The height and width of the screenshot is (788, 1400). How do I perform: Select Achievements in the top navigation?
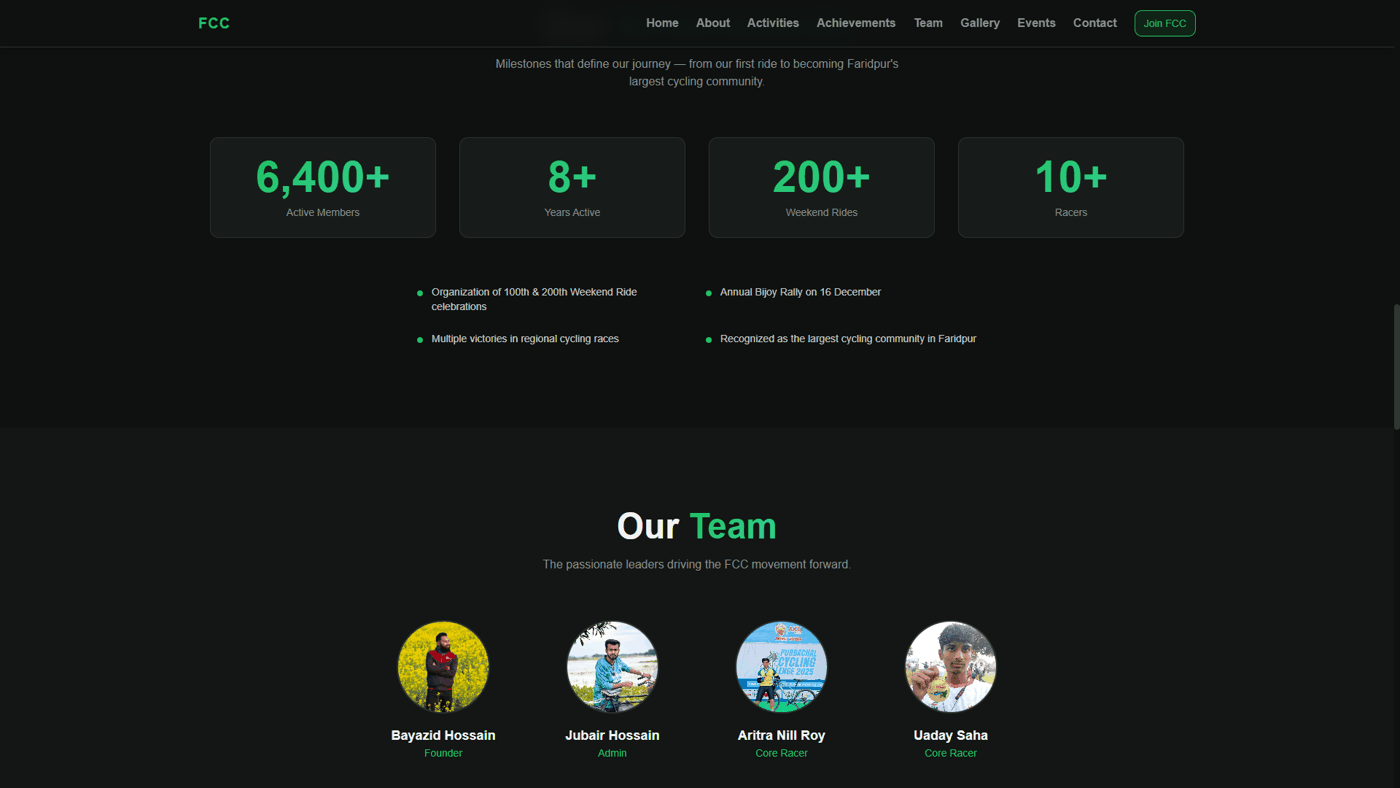[x=856, y=23]
